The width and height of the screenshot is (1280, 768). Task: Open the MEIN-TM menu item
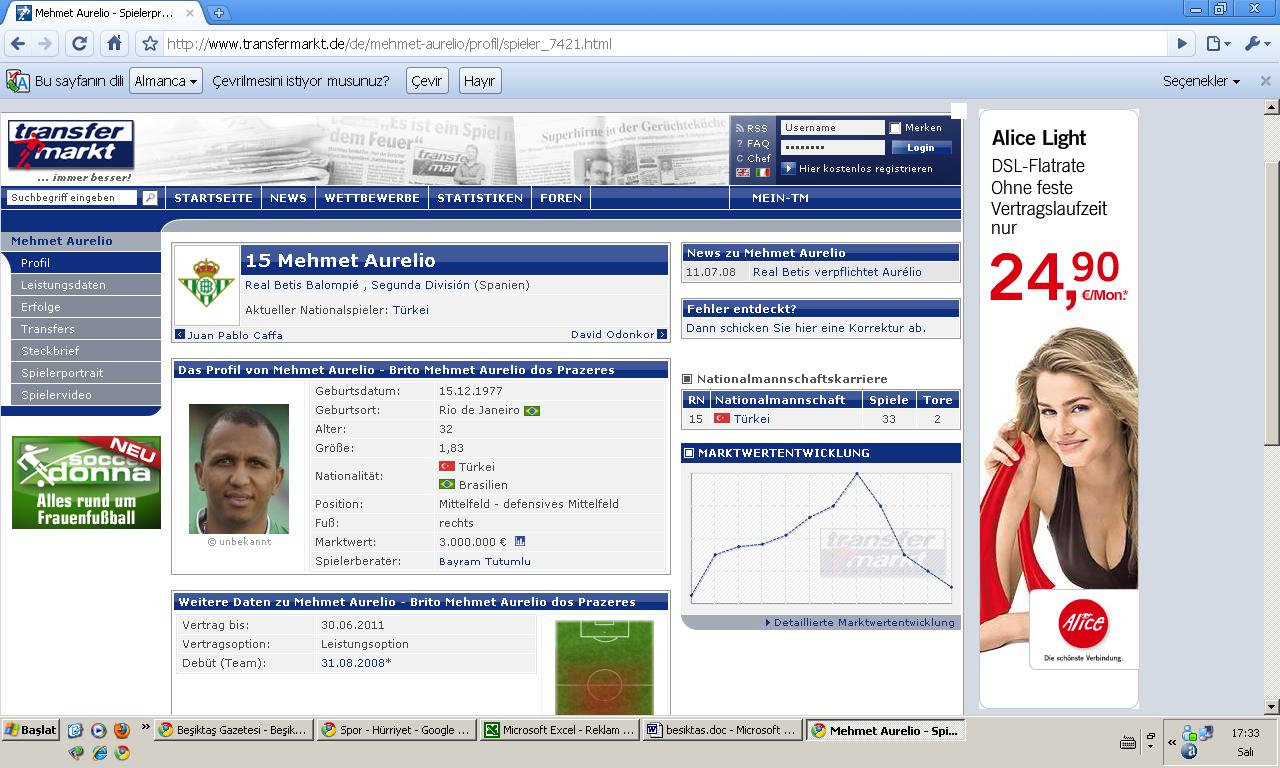[x=780, y=198]
